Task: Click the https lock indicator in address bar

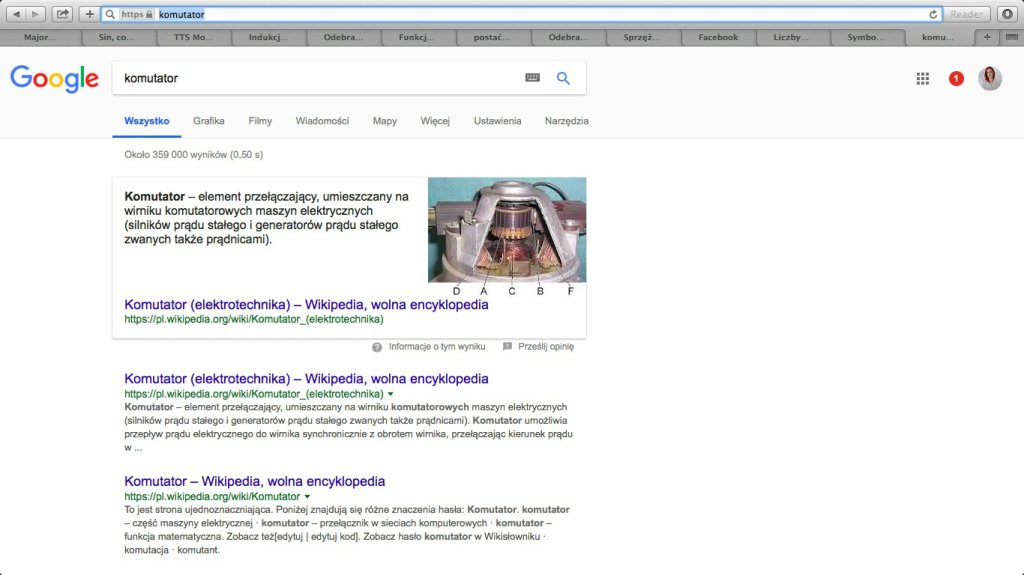Action: [x=137, y=14]
